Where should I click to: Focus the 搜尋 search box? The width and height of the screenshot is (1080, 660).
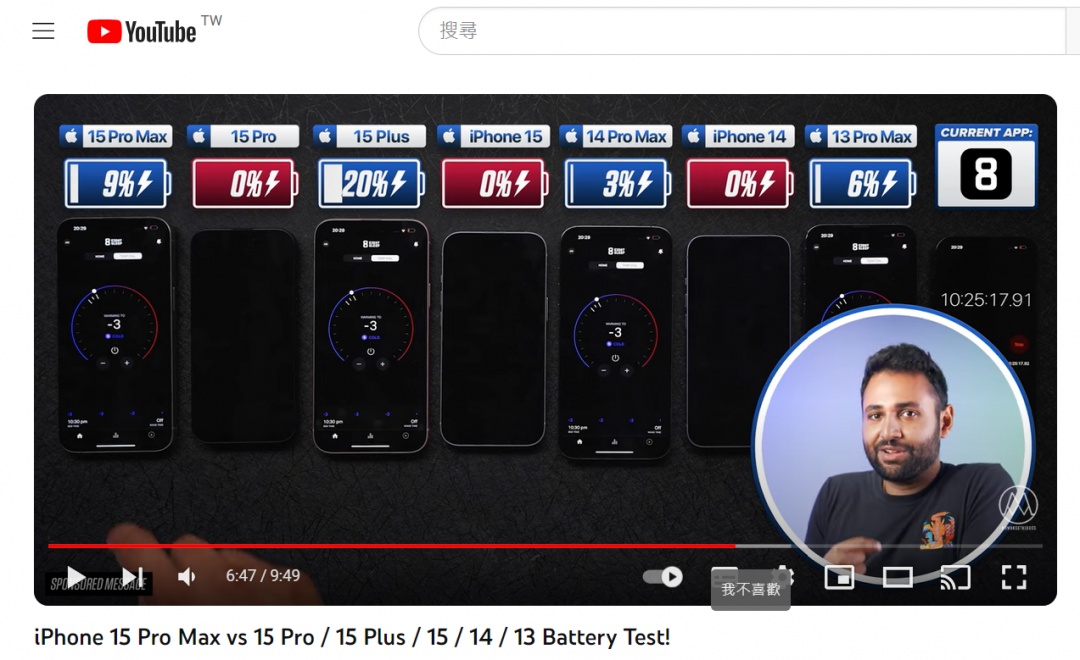[x=740, y=31]
